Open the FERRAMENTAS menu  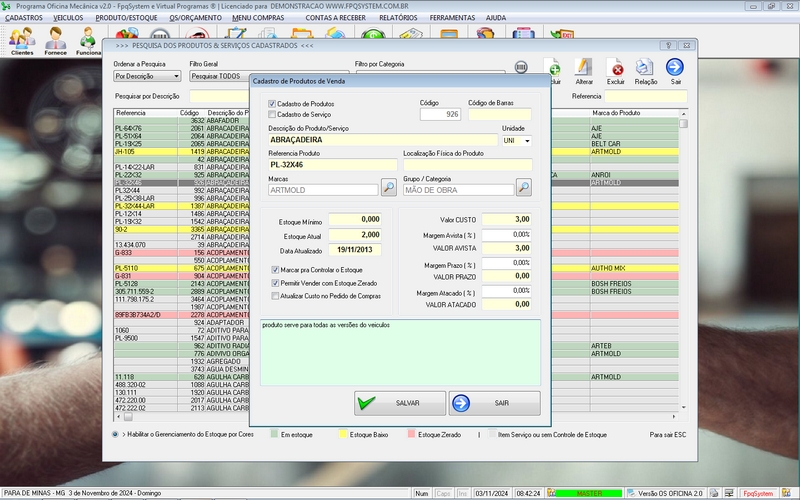[452, 18]
